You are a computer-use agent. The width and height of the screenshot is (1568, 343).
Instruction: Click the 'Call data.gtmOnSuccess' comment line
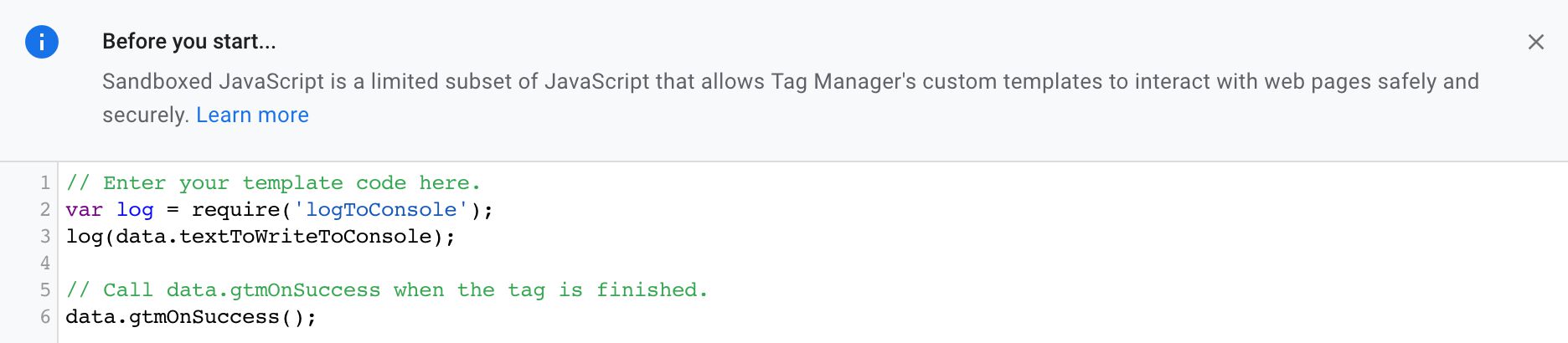387,290
